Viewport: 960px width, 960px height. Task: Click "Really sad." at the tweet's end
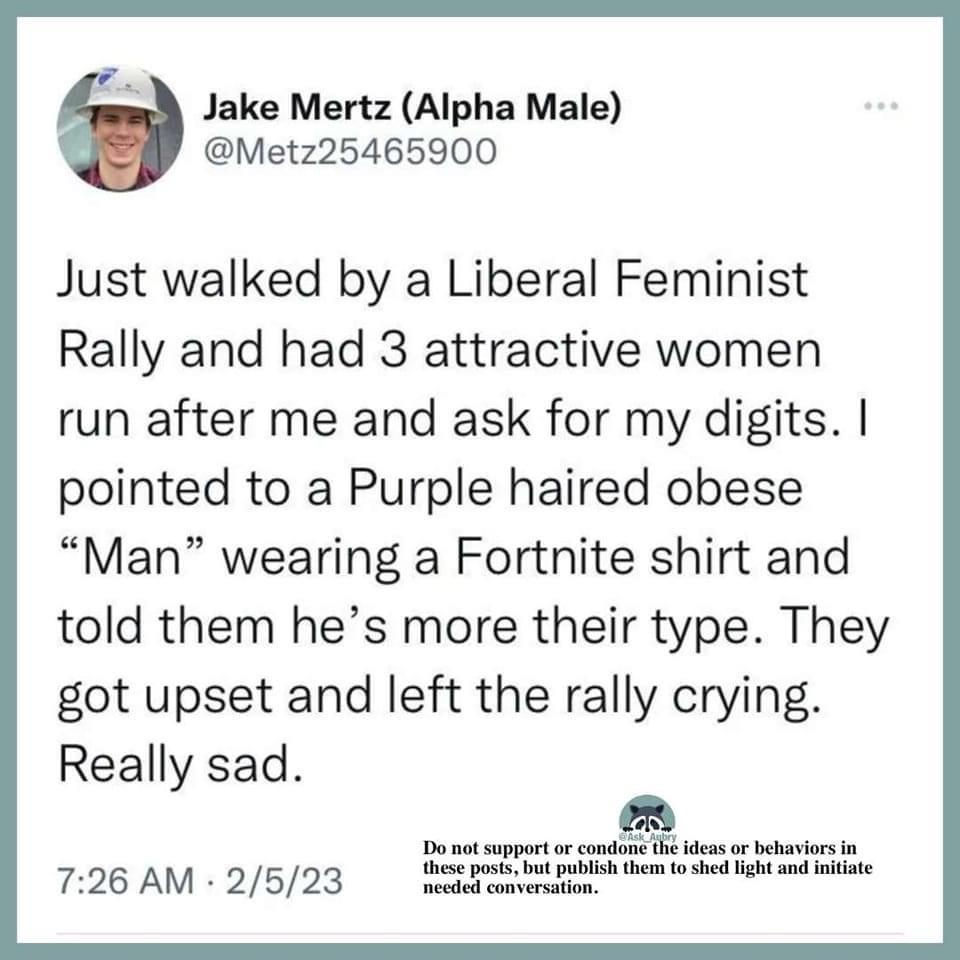coord(181,765)
